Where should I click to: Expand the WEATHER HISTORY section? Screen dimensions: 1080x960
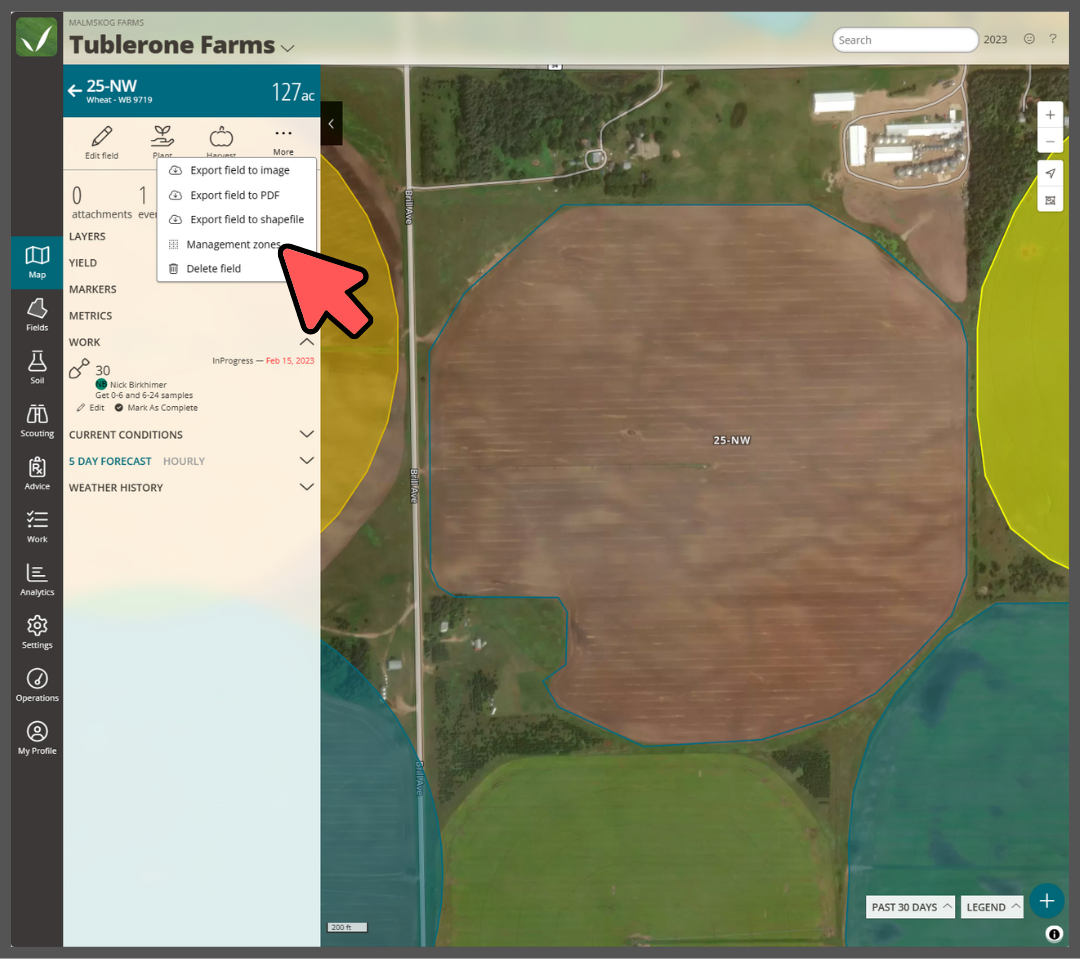click(x=307, y=487)
